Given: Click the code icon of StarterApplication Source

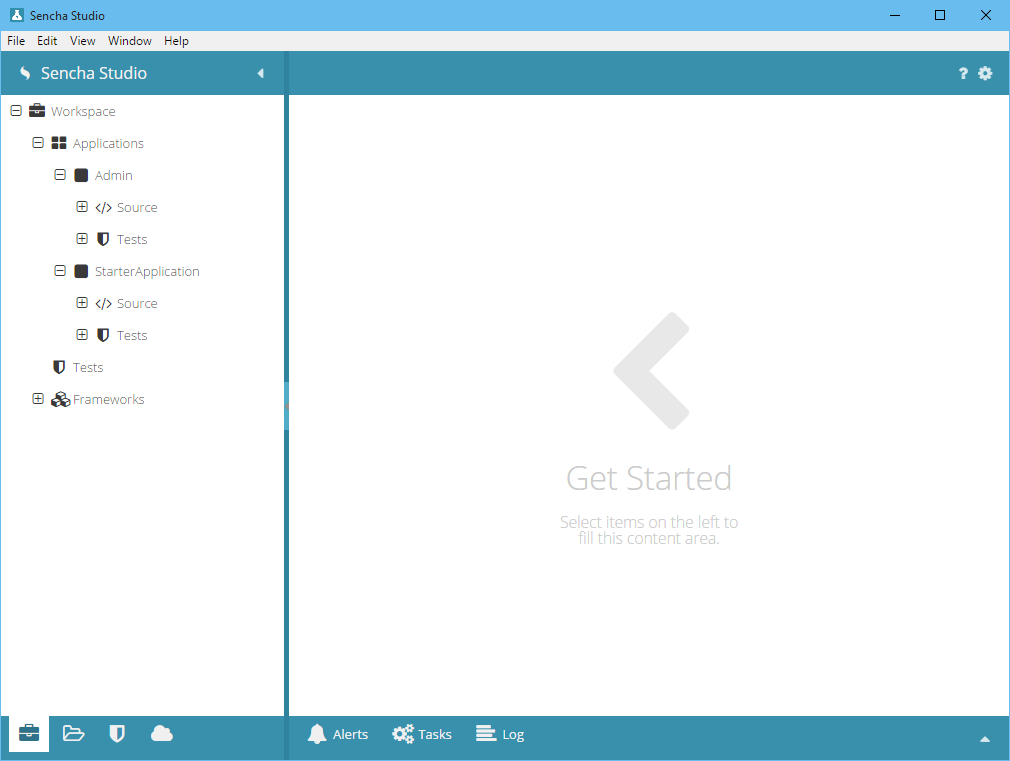Looking at the screenshot, I should pyautogui.click(x=103, y=303).
